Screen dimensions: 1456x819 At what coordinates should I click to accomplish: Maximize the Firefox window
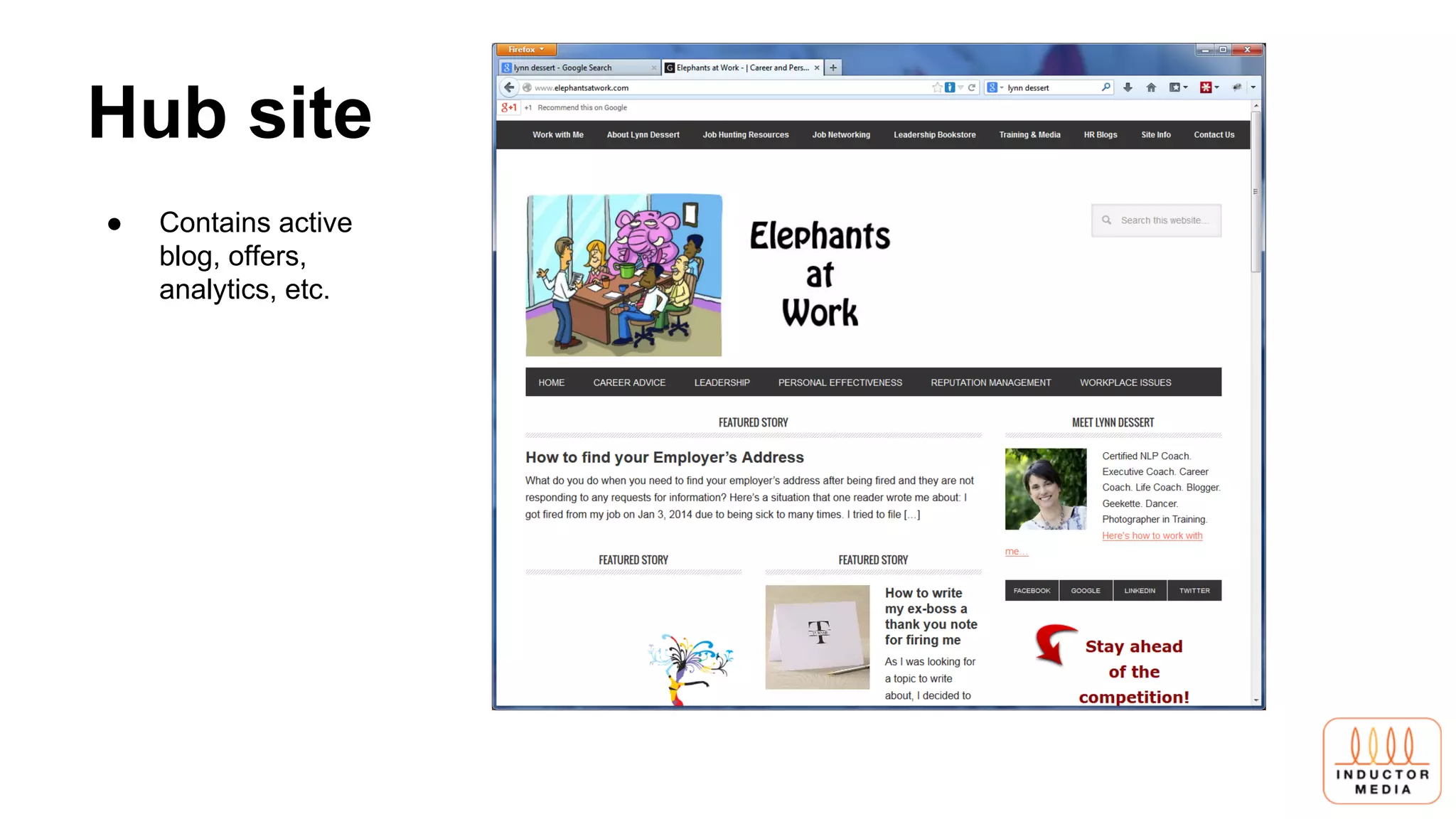click(x=1223, y=50)
